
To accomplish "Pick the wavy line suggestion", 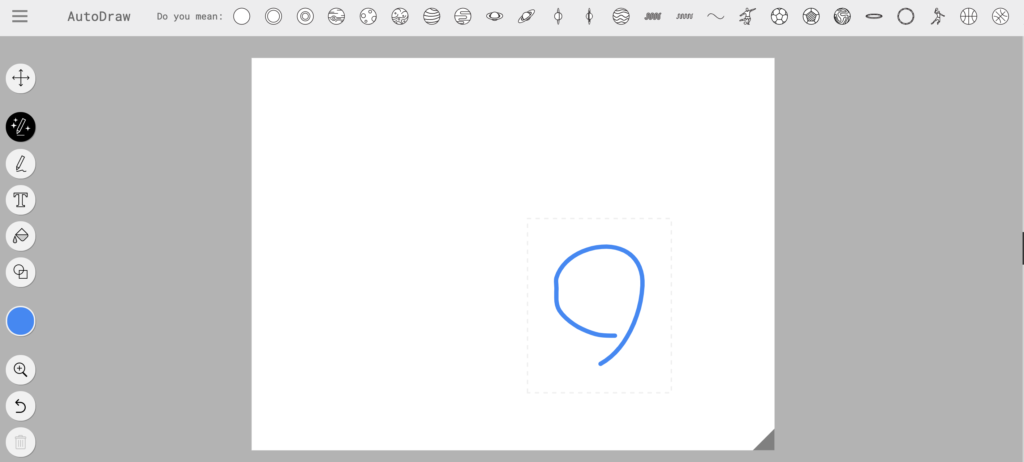I will coord(716,16).
